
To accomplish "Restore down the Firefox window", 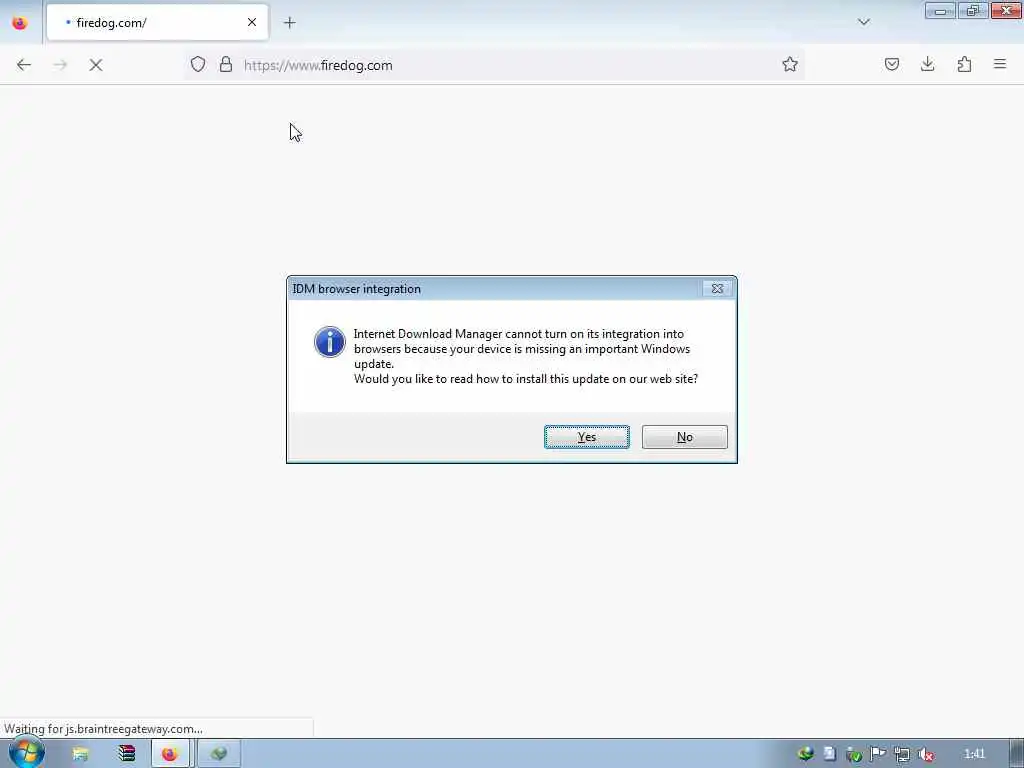I will 972,10.
